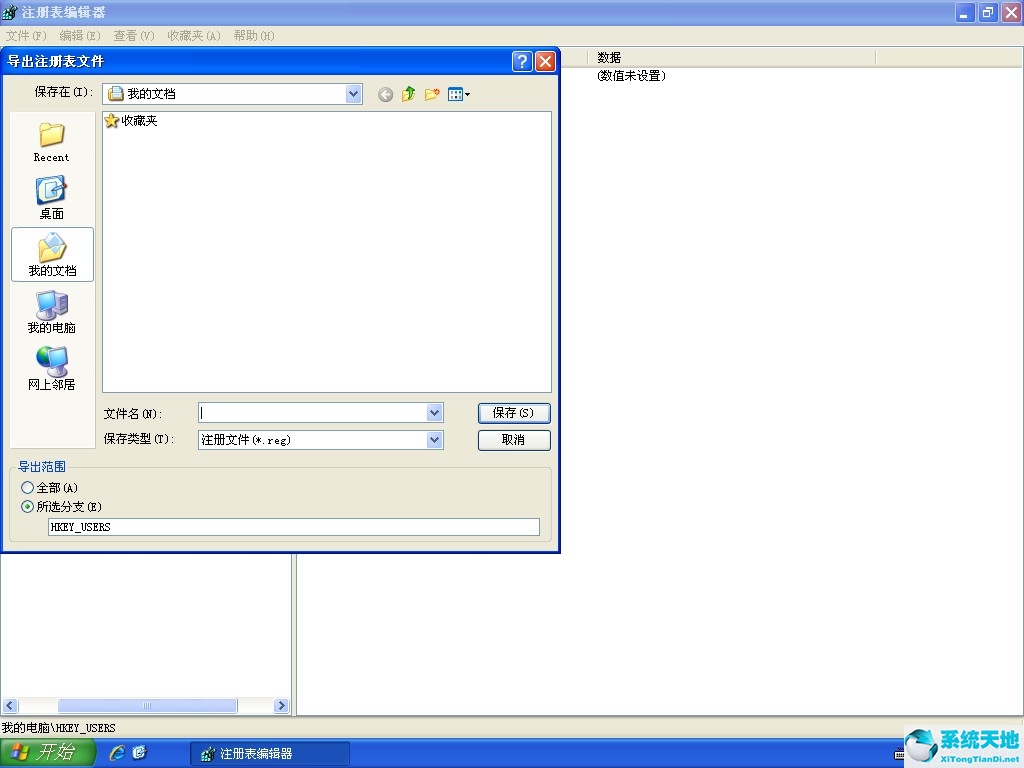
Task: Click the Recent places icon
Action: pyautogui.click(x=51, y=141)
